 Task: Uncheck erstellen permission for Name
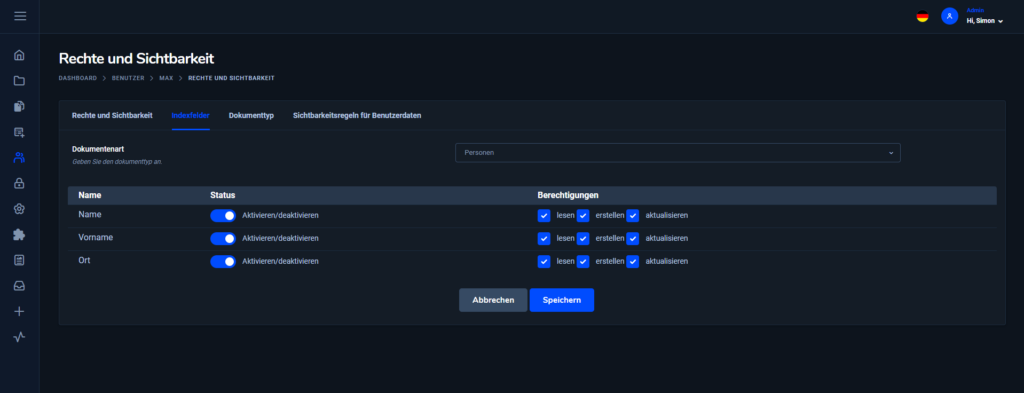(583, 215)
